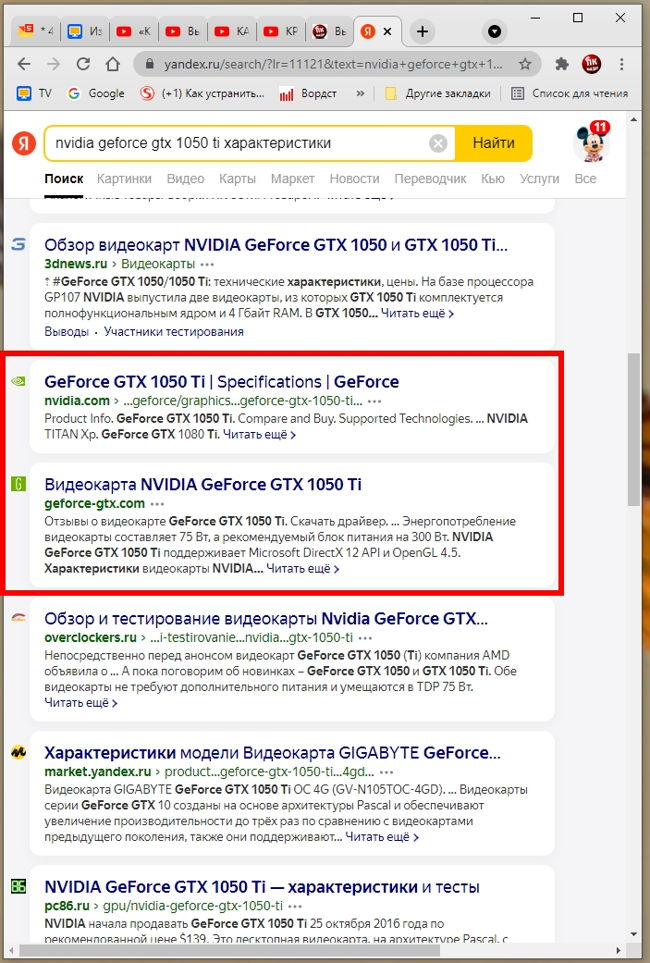Switch to Картинки results
650x963 pixels.
point(124,179)
